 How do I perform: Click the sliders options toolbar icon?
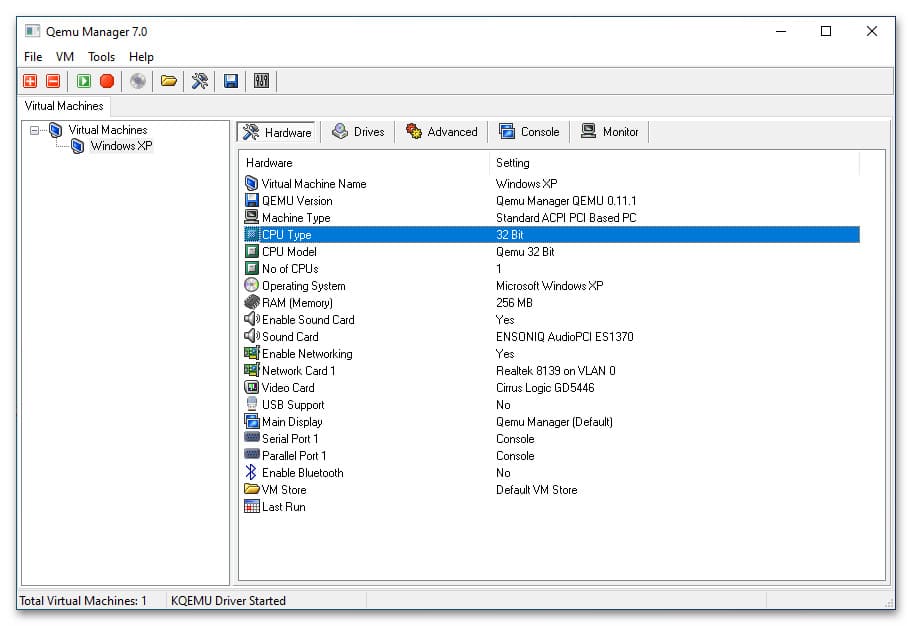pyautogui.click(x=261, y=81)
